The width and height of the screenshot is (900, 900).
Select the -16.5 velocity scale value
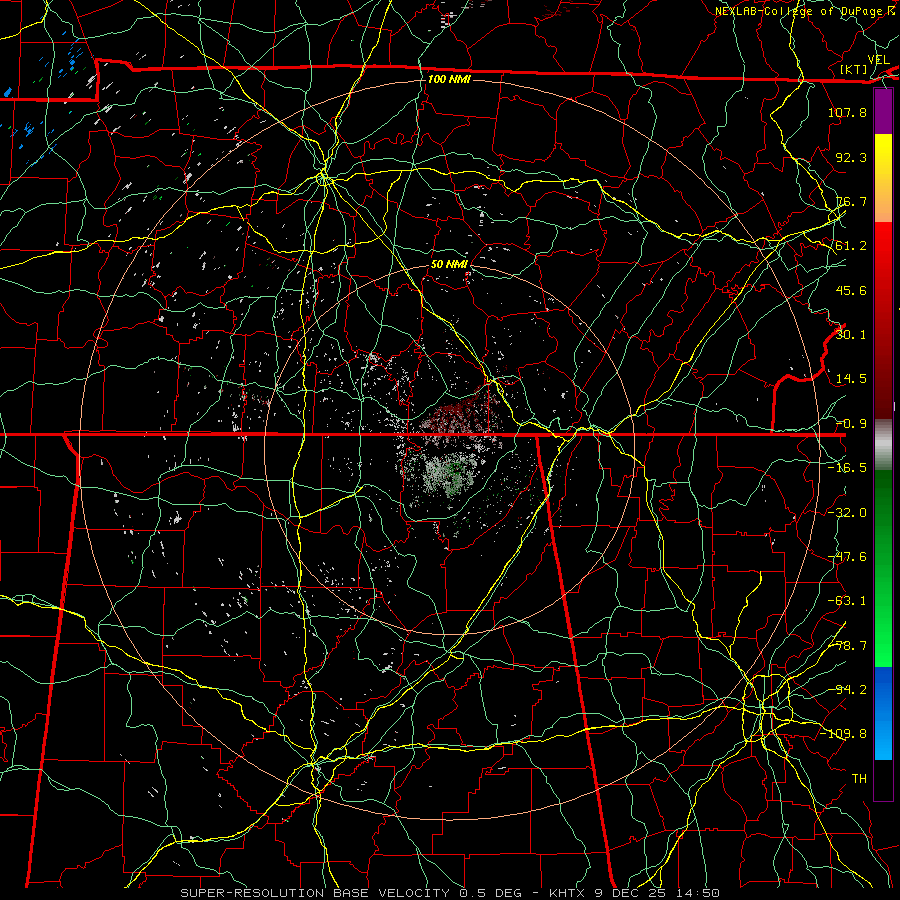click(847, 468)
